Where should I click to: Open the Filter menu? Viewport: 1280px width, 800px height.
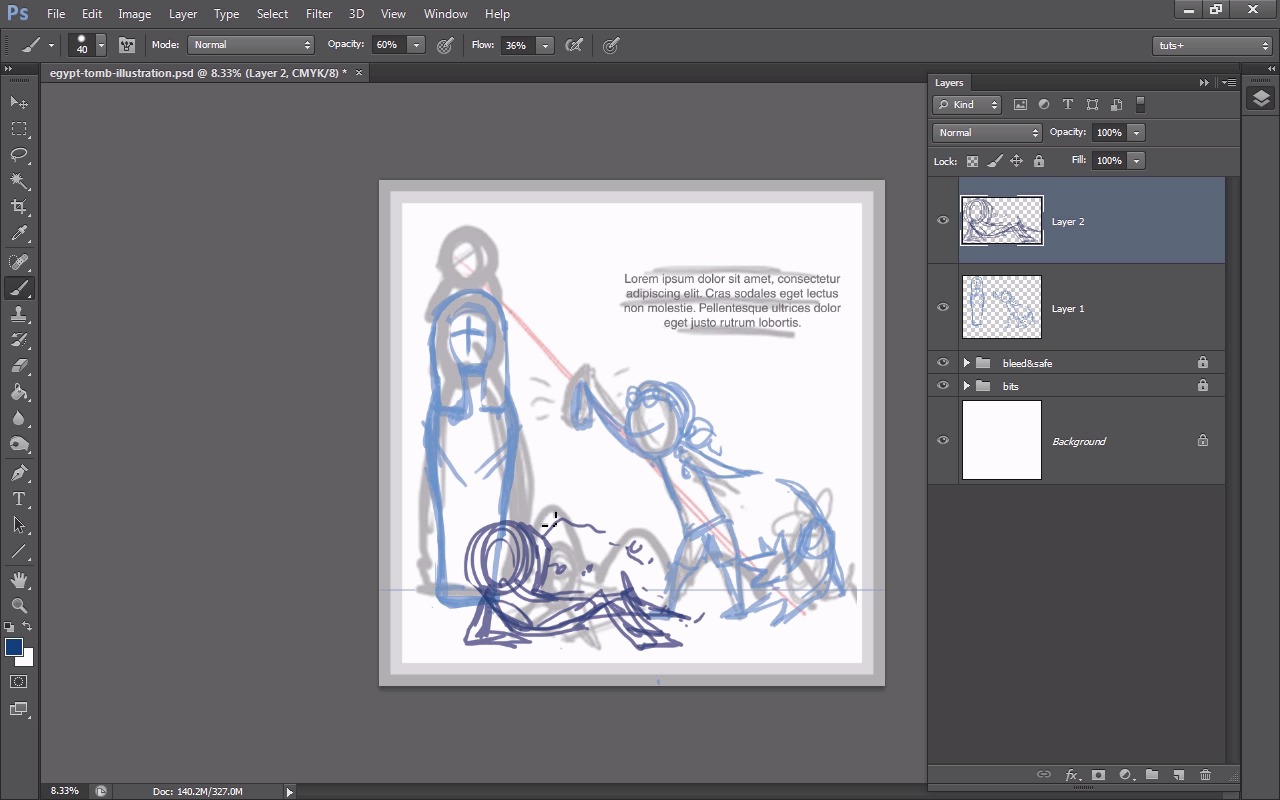[319, 14]
